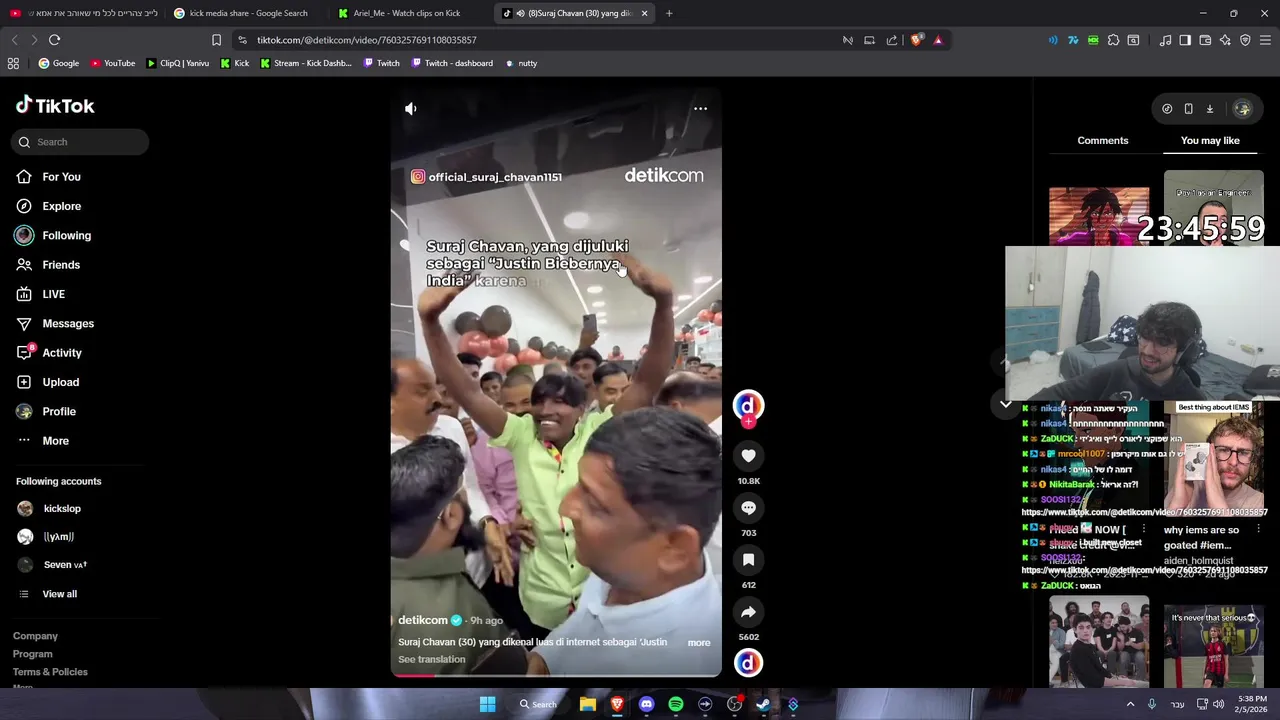Open the Program footer link
Screen dimensions: 1280x720
pyautogui.click(x=33, y=654)
